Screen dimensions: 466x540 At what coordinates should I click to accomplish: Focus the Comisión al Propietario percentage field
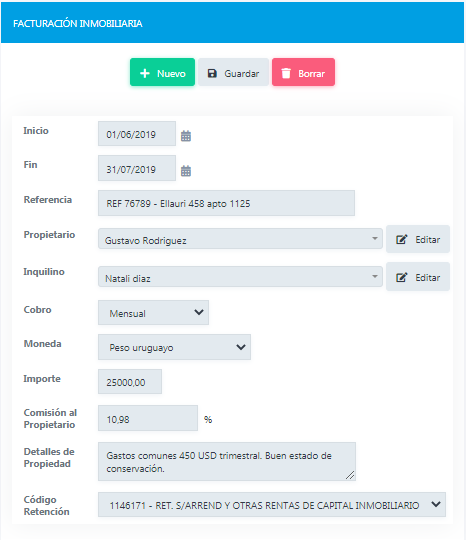(148, 418)
